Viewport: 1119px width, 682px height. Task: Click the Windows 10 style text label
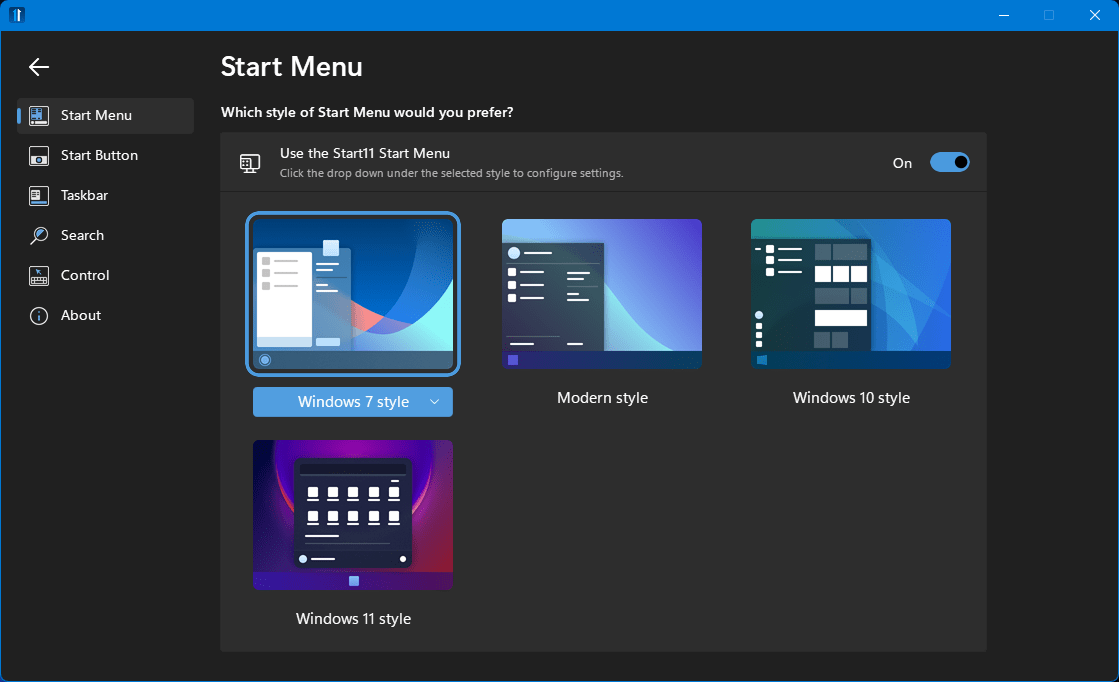[851, 398]
